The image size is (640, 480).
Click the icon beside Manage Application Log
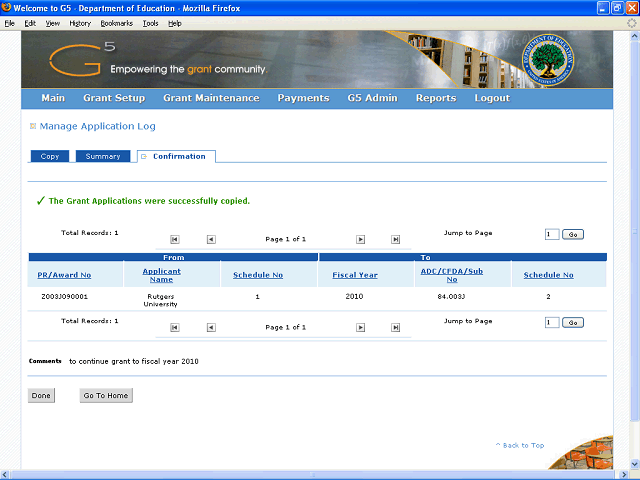(33, 126)
